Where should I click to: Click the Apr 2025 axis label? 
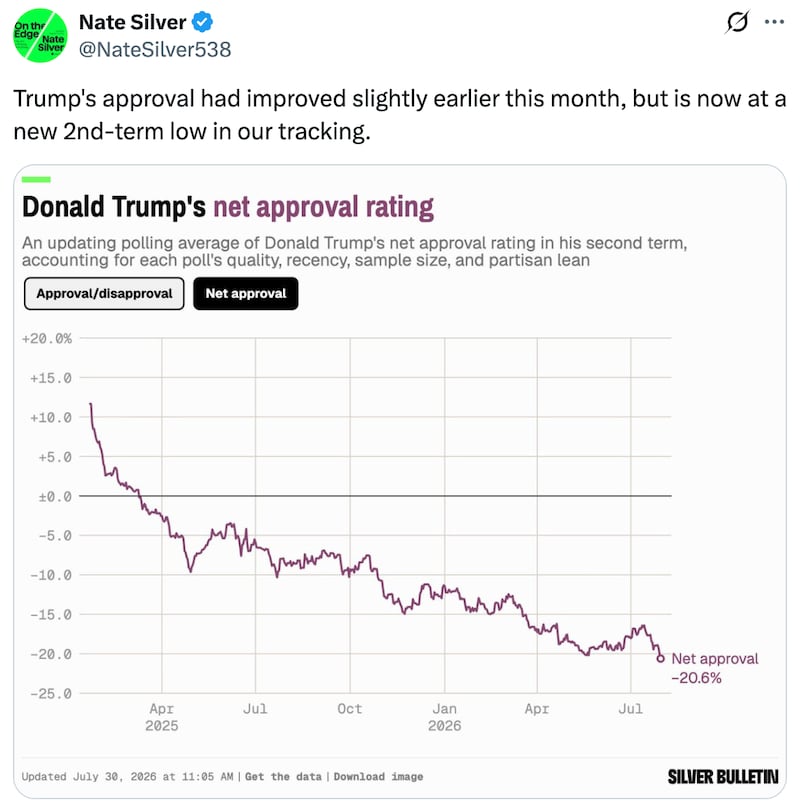click(162, 717)
